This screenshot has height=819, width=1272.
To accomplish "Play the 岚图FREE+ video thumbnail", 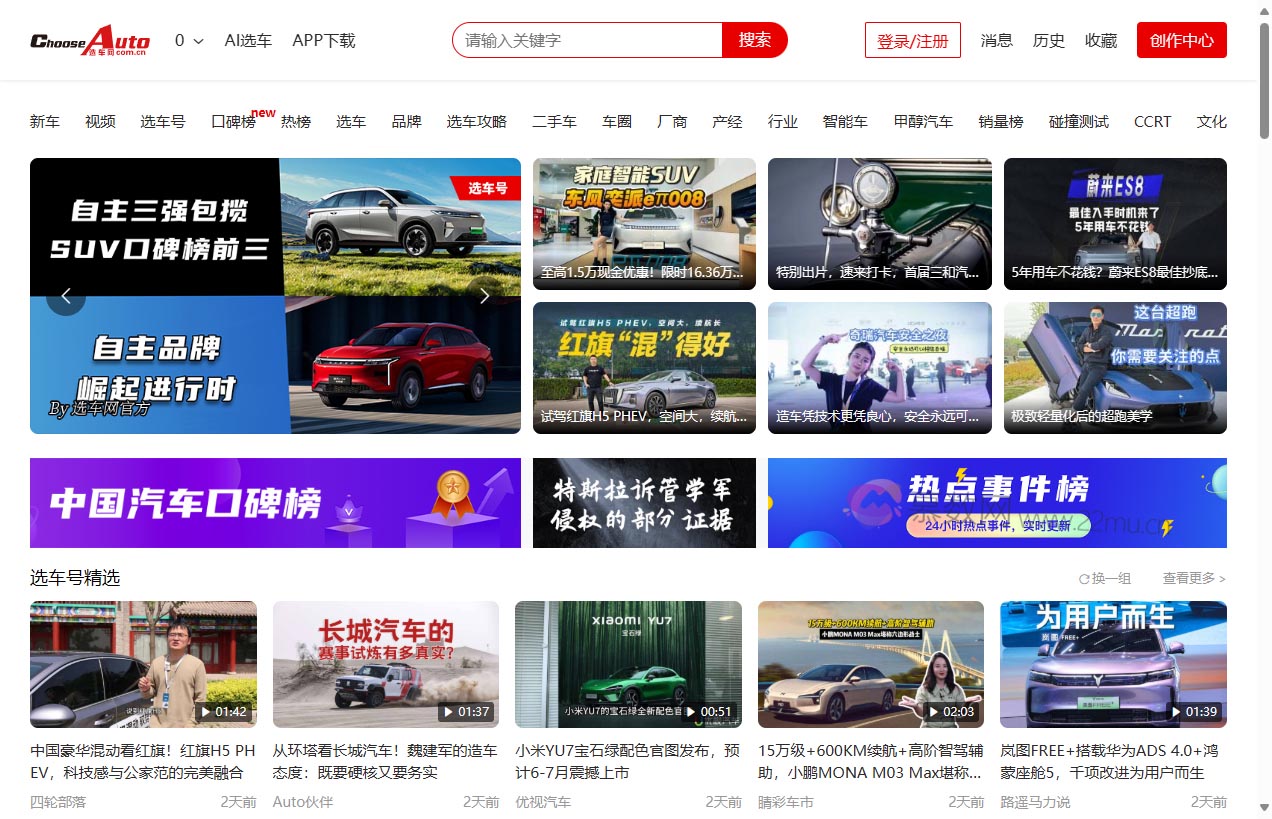I will pos(1113,664).
